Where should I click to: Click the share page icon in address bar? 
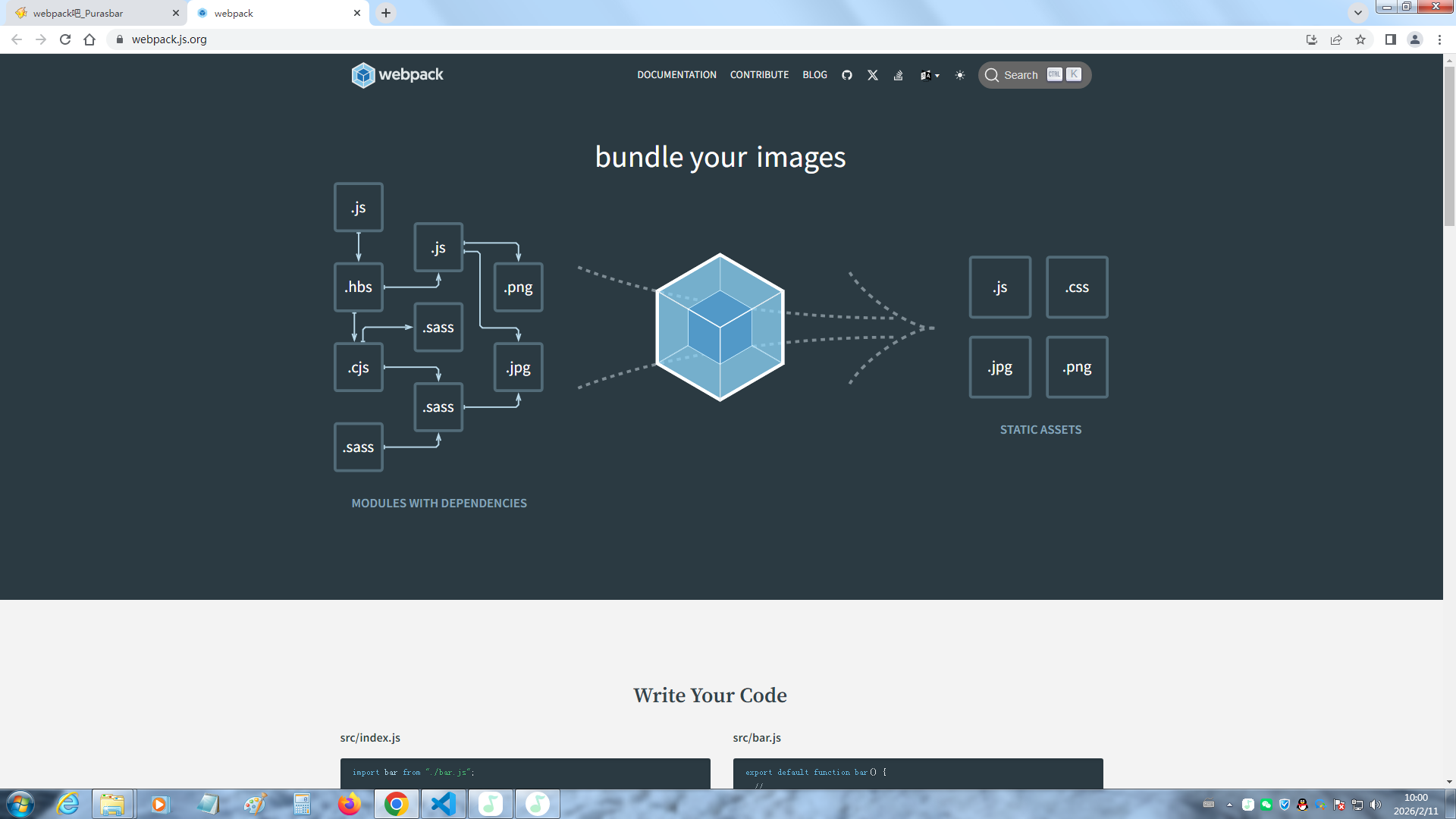pos(1336,39)
